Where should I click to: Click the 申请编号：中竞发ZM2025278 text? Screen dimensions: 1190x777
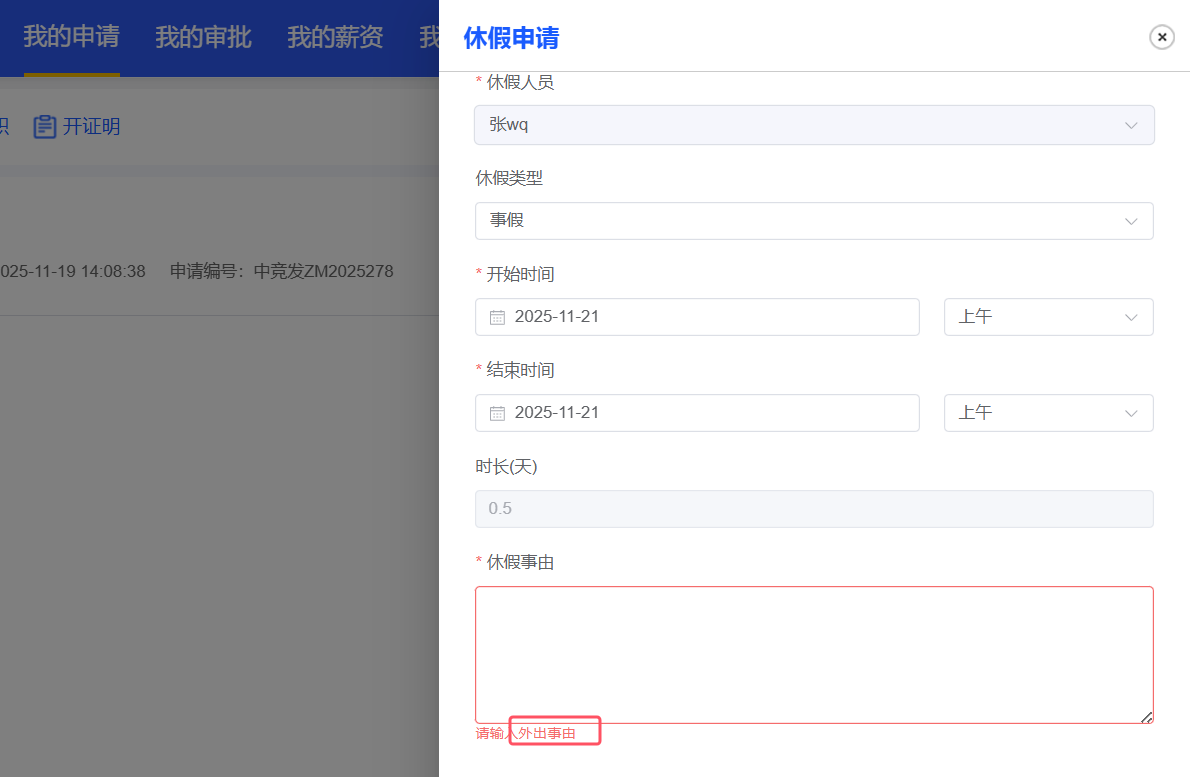(282, 272)
